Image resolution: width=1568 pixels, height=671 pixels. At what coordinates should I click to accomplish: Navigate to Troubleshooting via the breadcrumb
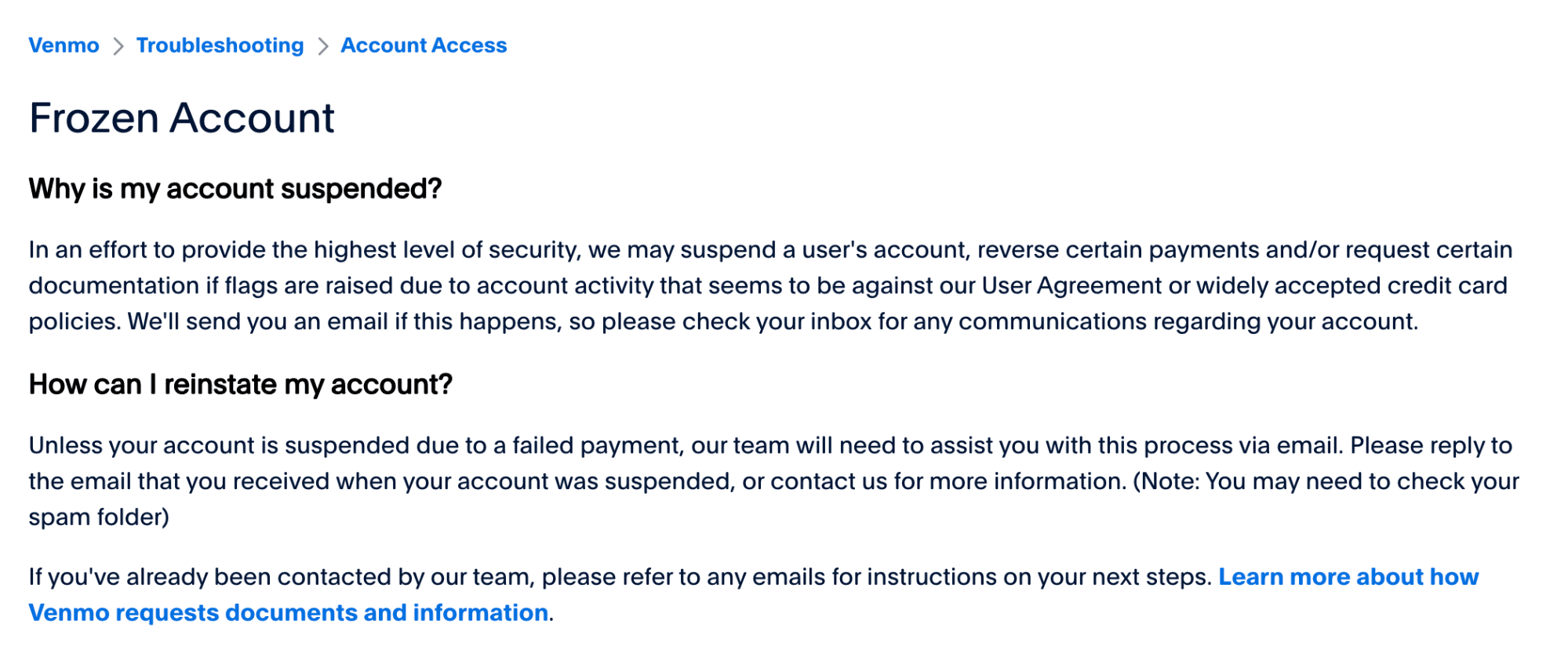[219, 45]
